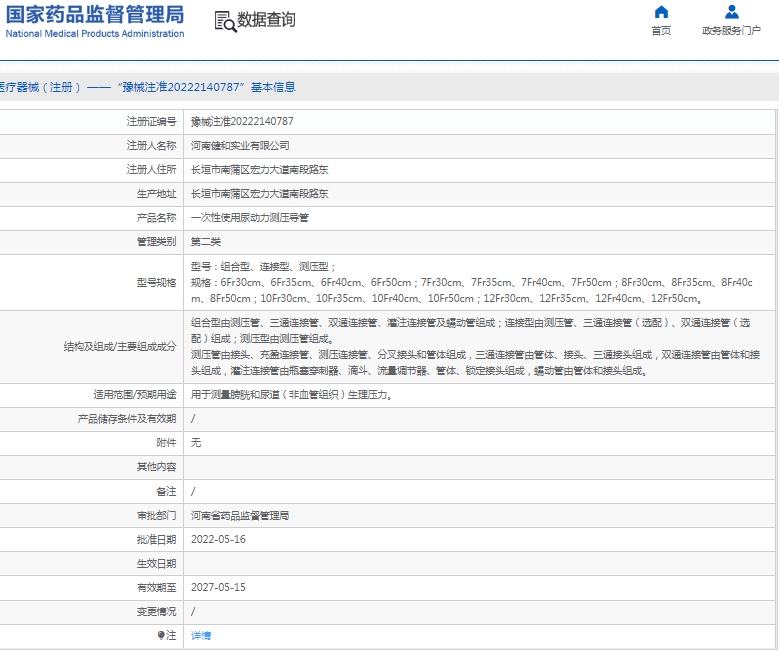The image size is (779, 651).
Task: Click the 其他内容 row label
Action: click(156, 467)
